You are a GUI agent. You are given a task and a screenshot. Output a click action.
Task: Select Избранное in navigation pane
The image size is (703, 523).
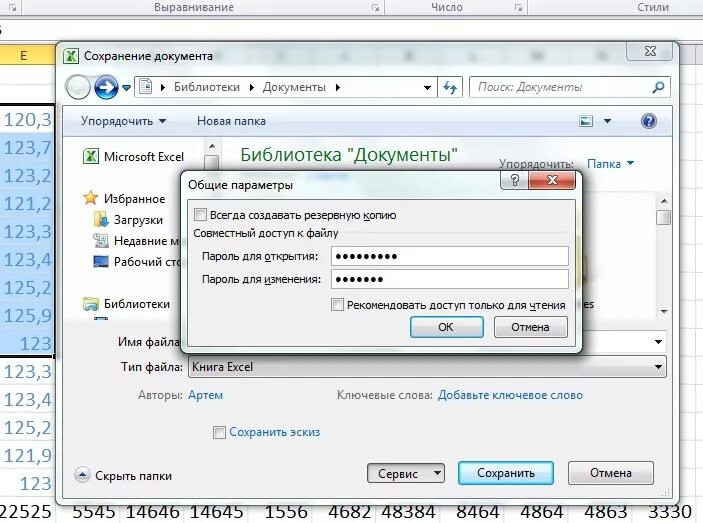[x=125, y=199]
